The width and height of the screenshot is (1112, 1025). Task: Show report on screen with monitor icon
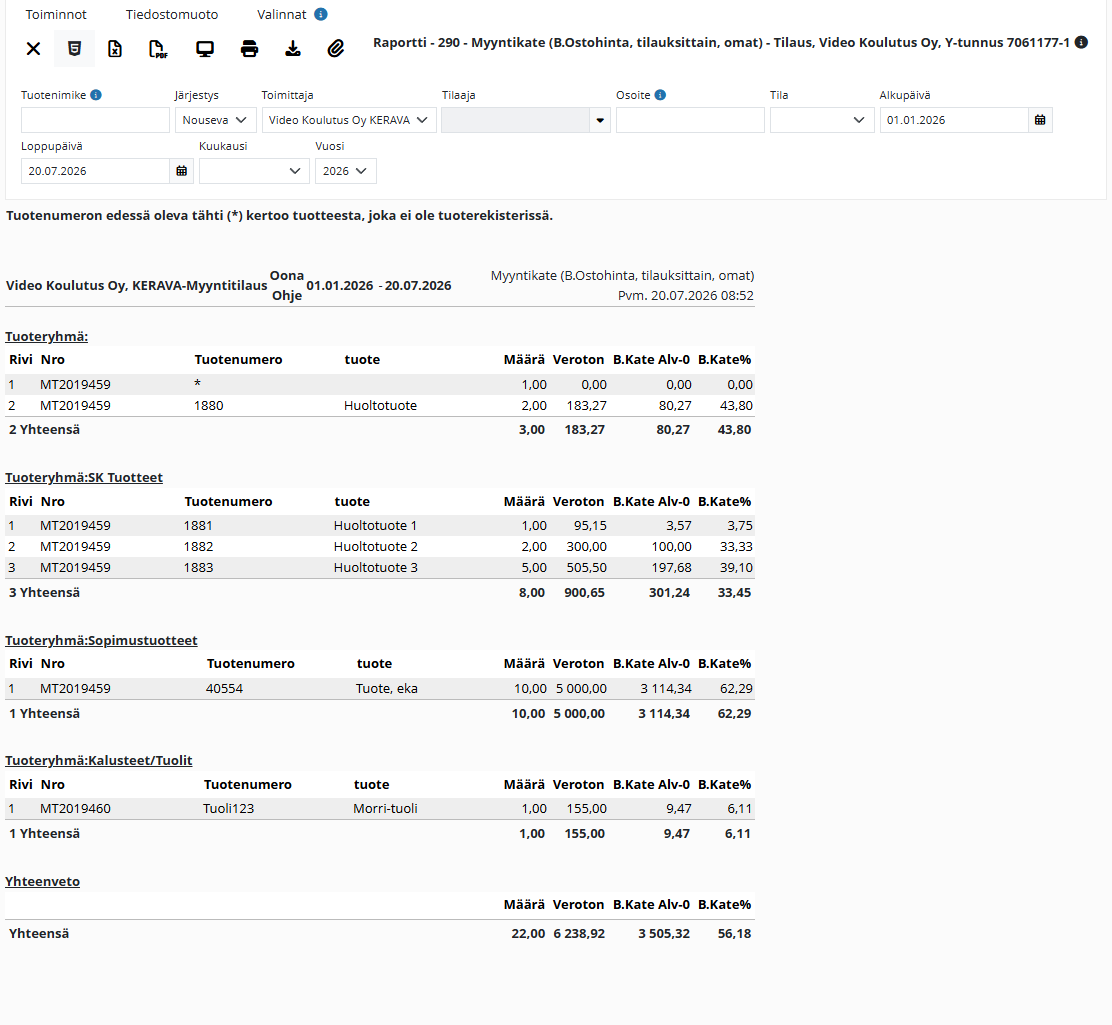tap(205, 48)
